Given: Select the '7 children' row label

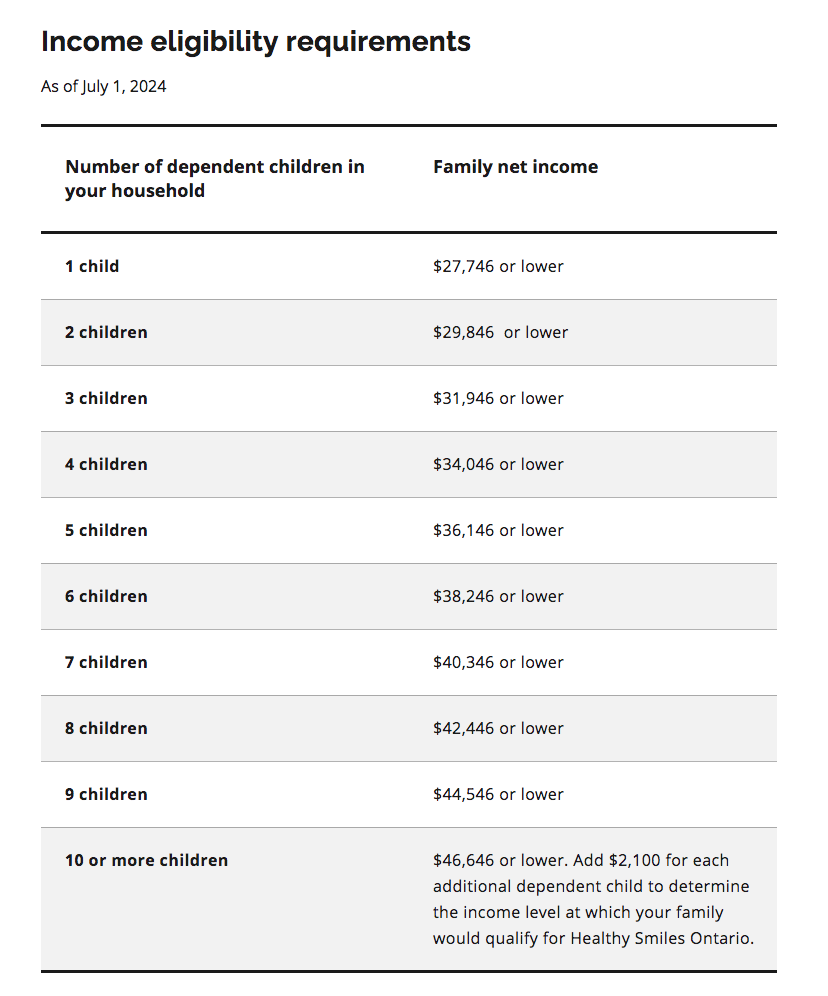Looking at the screenshot, I should [106, 663].
